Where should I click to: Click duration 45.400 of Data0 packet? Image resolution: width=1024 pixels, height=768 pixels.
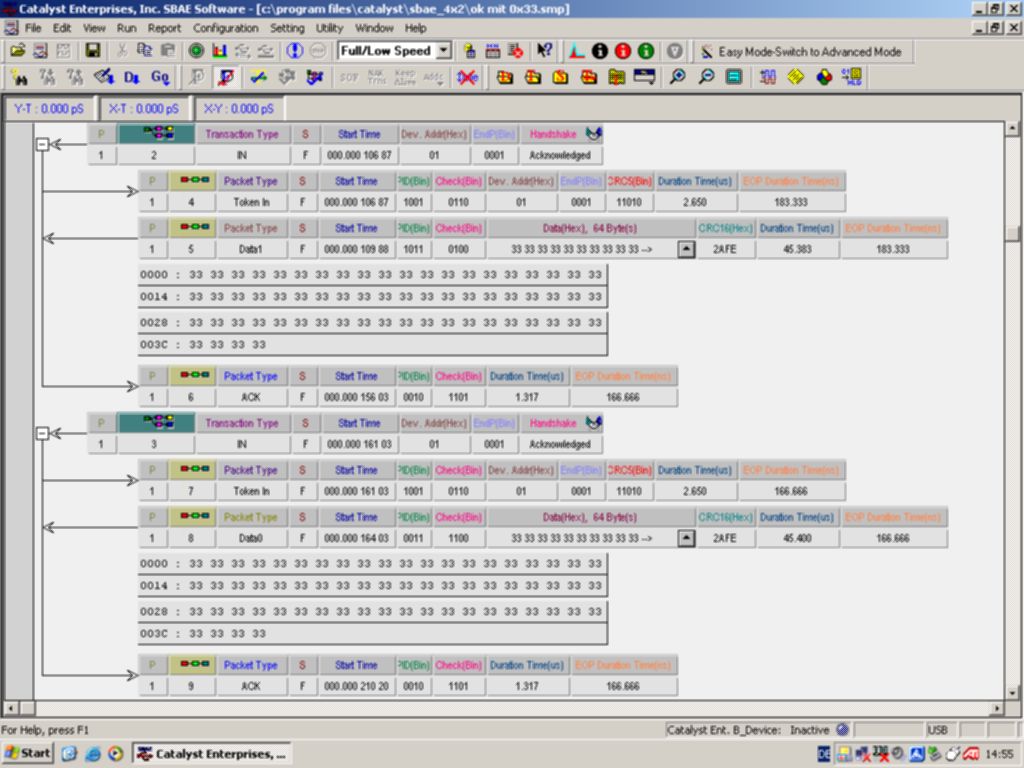[797, 538]
